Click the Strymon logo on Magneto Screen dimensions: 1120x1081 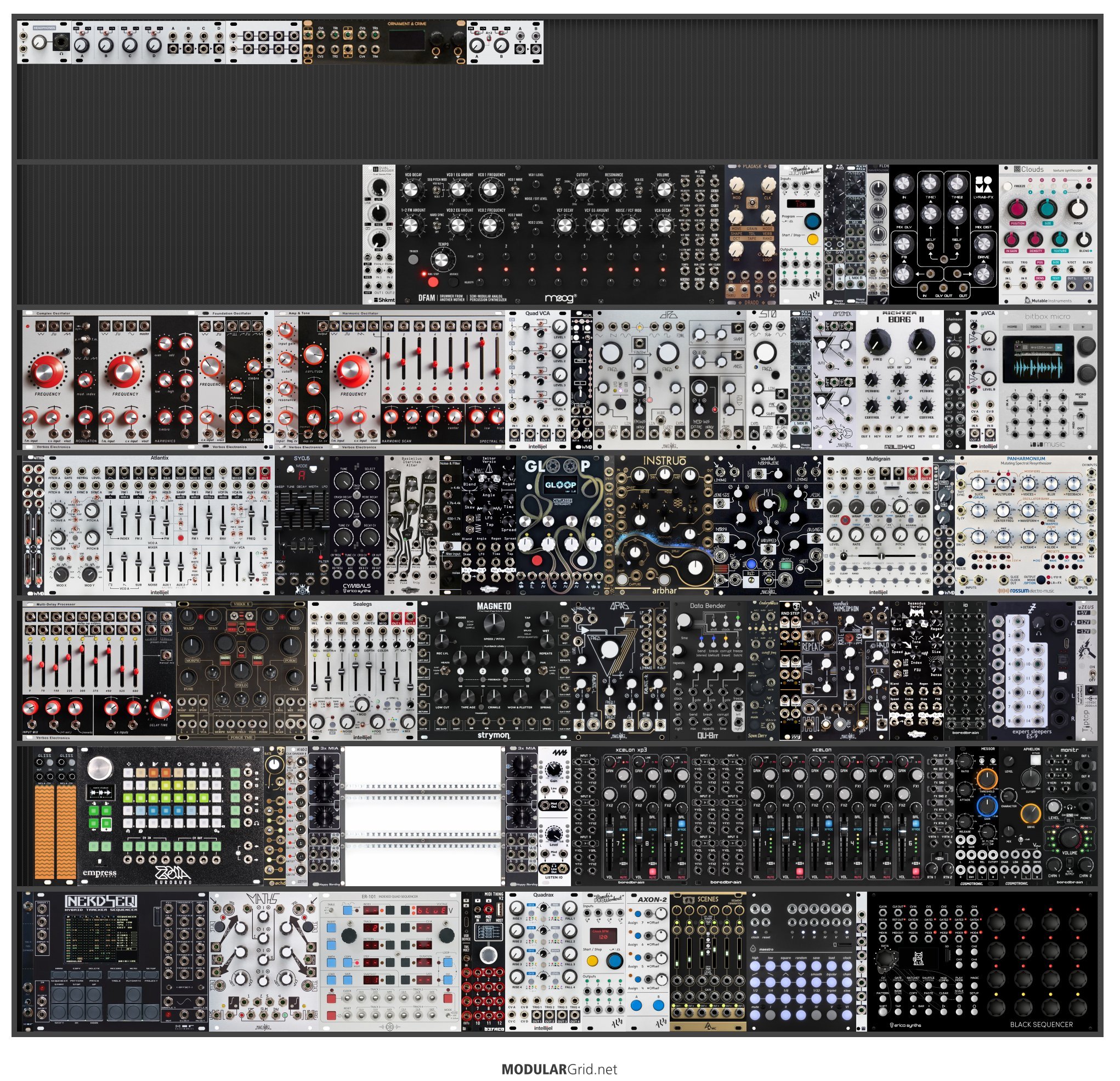[x=494, y=736]
